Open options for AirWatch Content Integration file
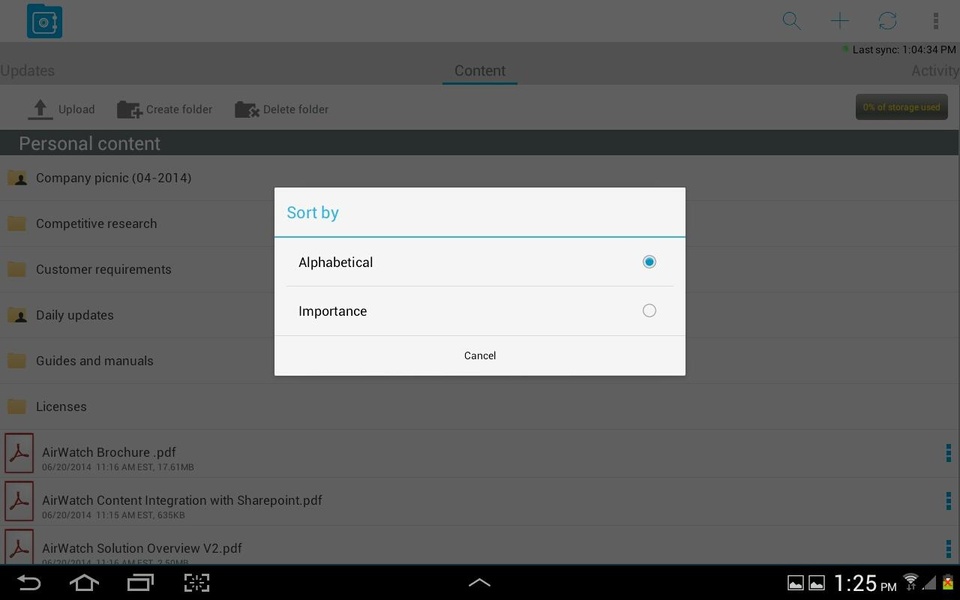This screenshot has width=960, height=600. (948, 501)
